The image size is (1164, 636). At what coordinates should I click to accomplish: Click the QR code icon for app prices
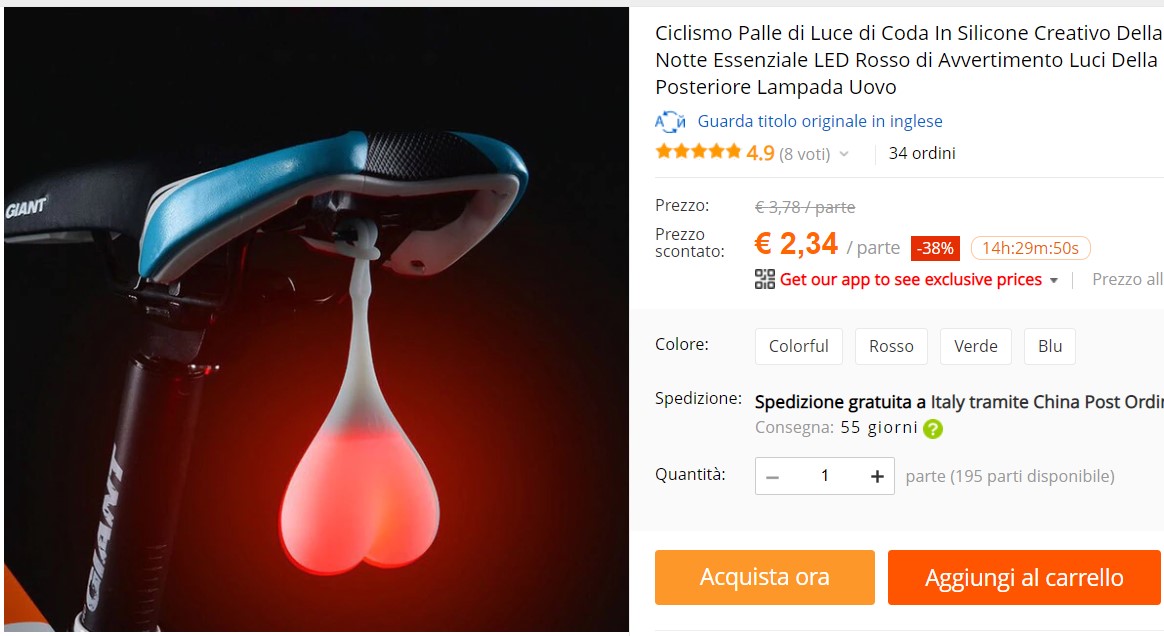(765, 279)
